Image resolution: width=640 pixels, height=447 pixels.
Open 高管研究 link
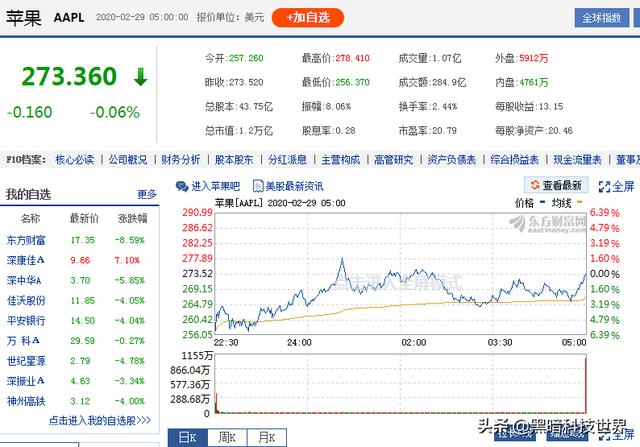point(393,160)
